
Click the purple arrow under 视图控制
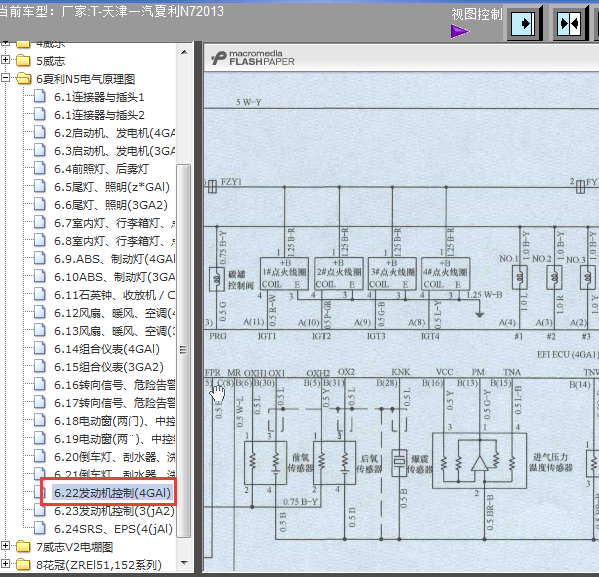pos(460,31)
